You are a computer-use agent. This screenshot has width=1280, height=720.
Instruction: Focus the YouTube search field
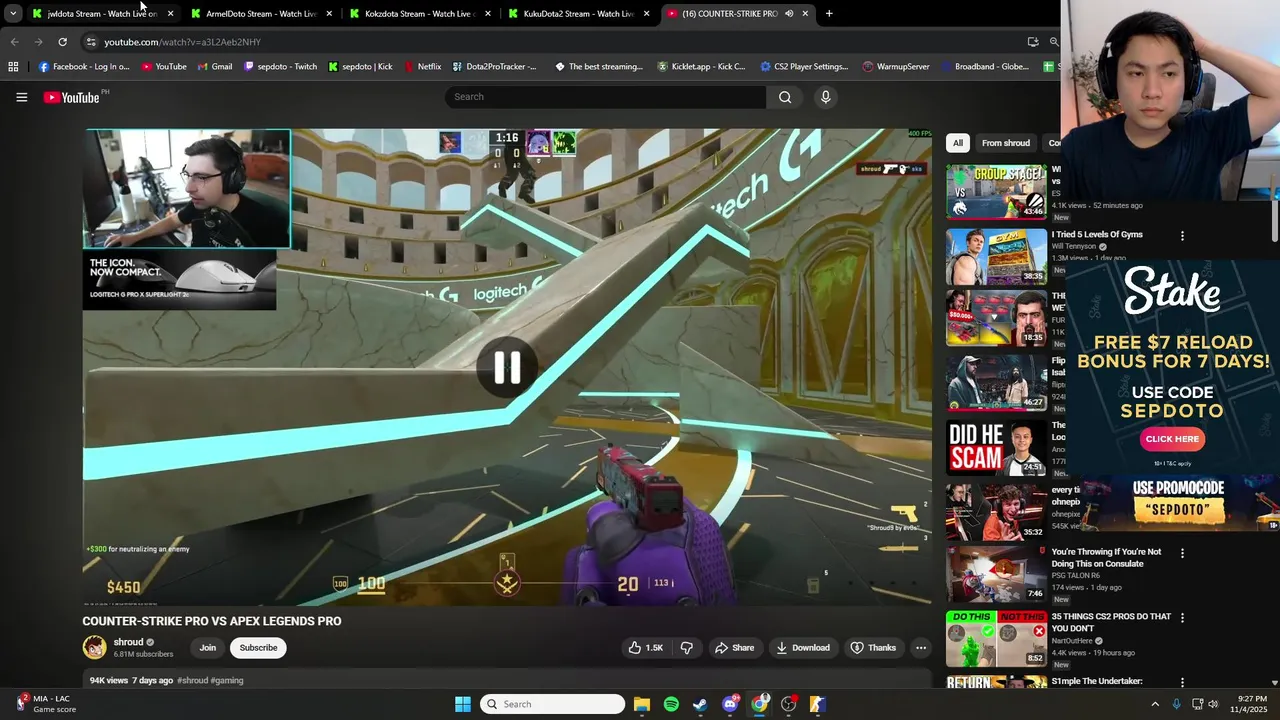pyautogui.click(x=606, y=97)
